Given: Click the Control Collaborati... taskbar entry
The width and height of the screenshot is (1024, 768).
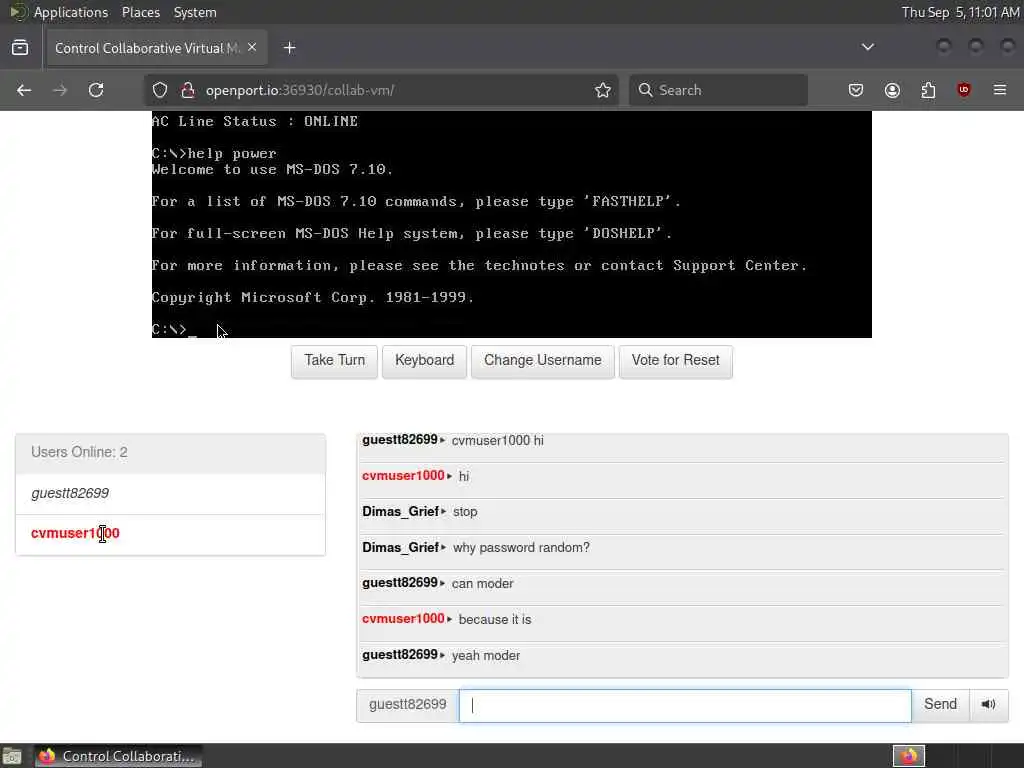Looking at the screenshot, I should tap(118, 756).
